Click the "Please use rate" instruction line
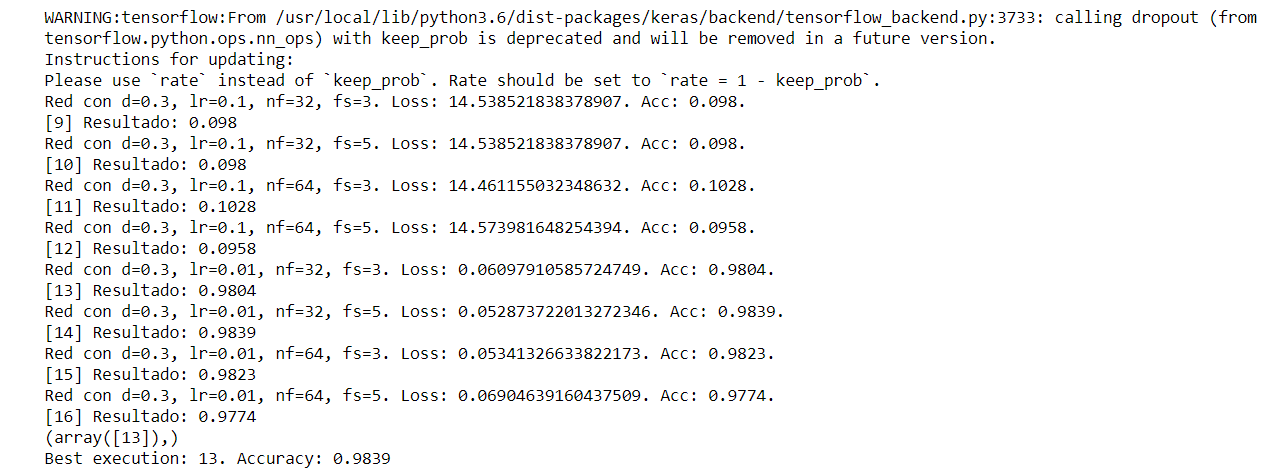Image resolution: width=1272 pixels, height=472 pixels. click(462, 80)
